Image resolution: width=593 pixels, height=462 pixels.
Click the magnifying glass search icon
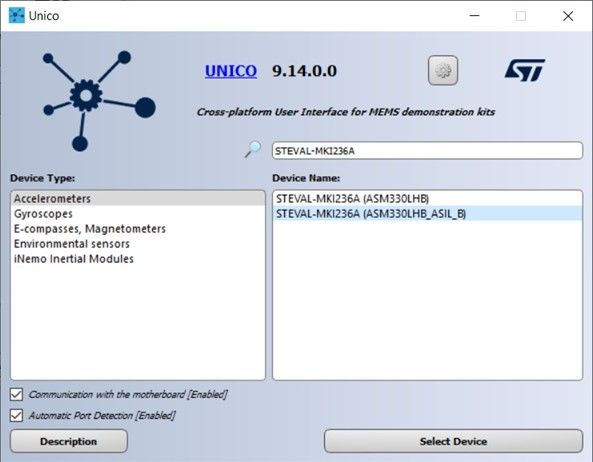tap(252, 149)
